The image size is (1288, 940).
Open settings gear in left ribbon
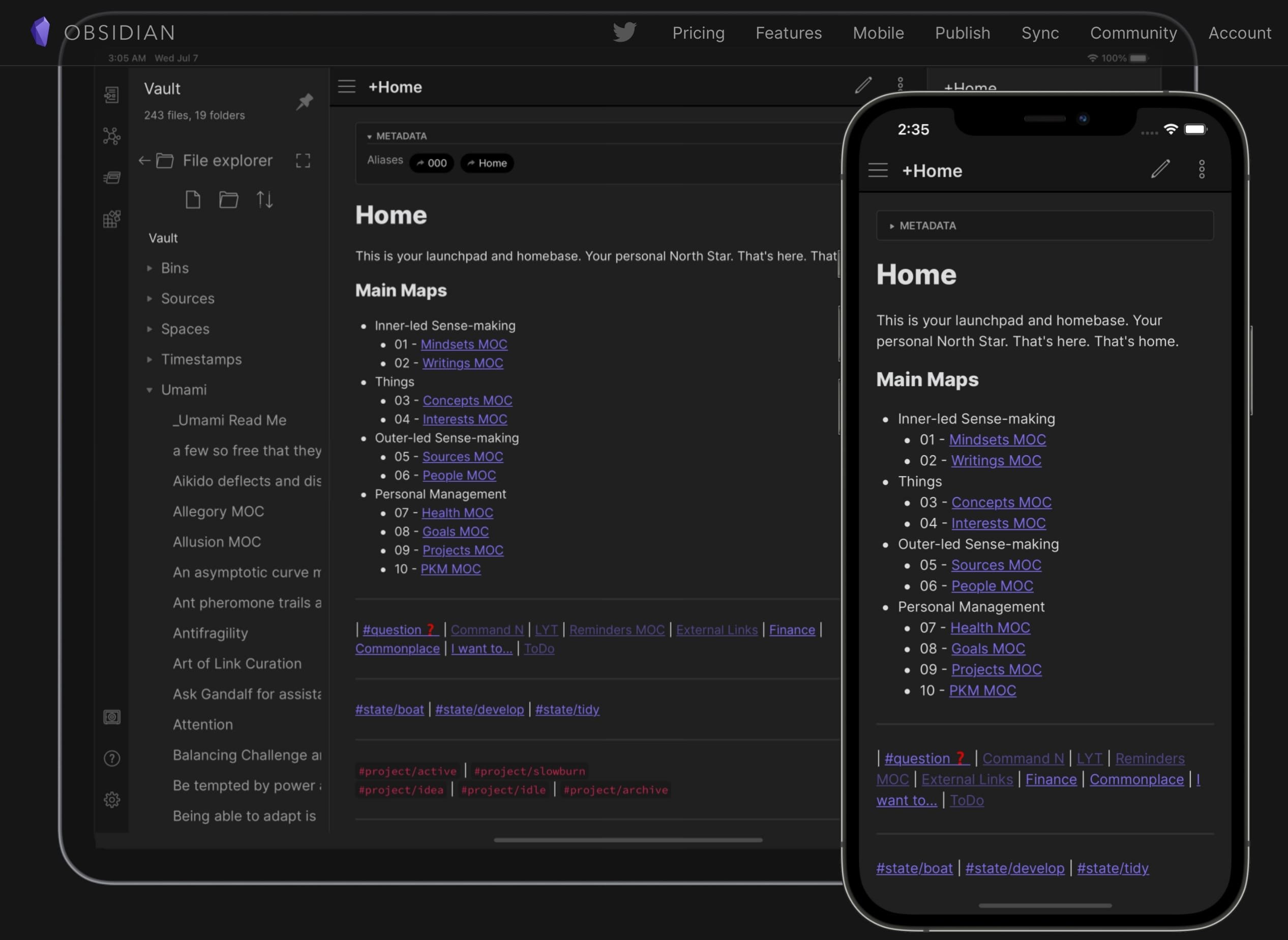point(111,800)
